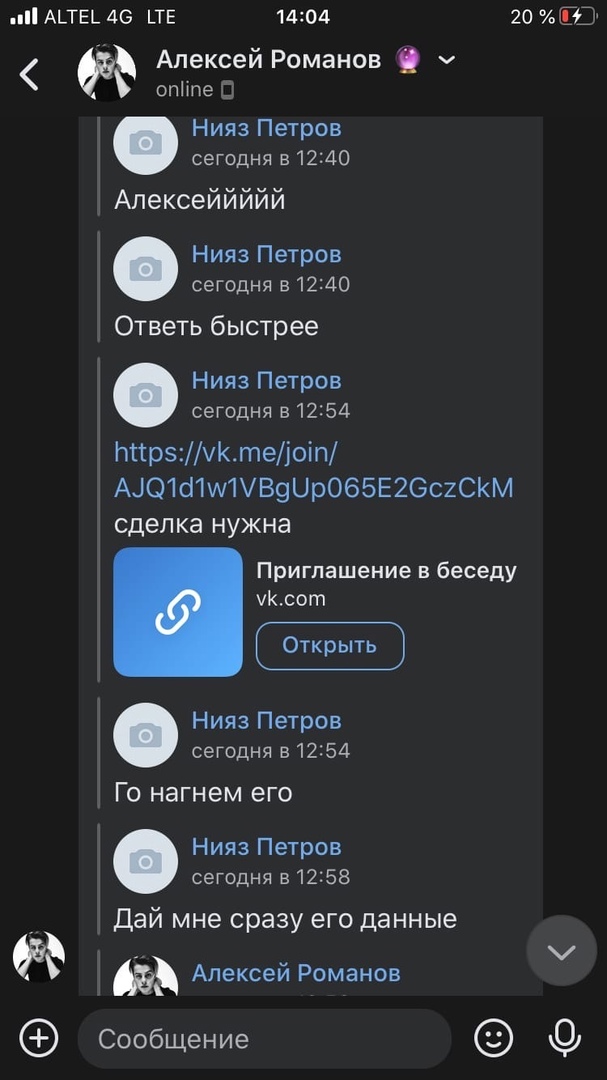607x1080 pixels.
Task: Tap the blue link preview thumbnail
Action: coord(178,612)
